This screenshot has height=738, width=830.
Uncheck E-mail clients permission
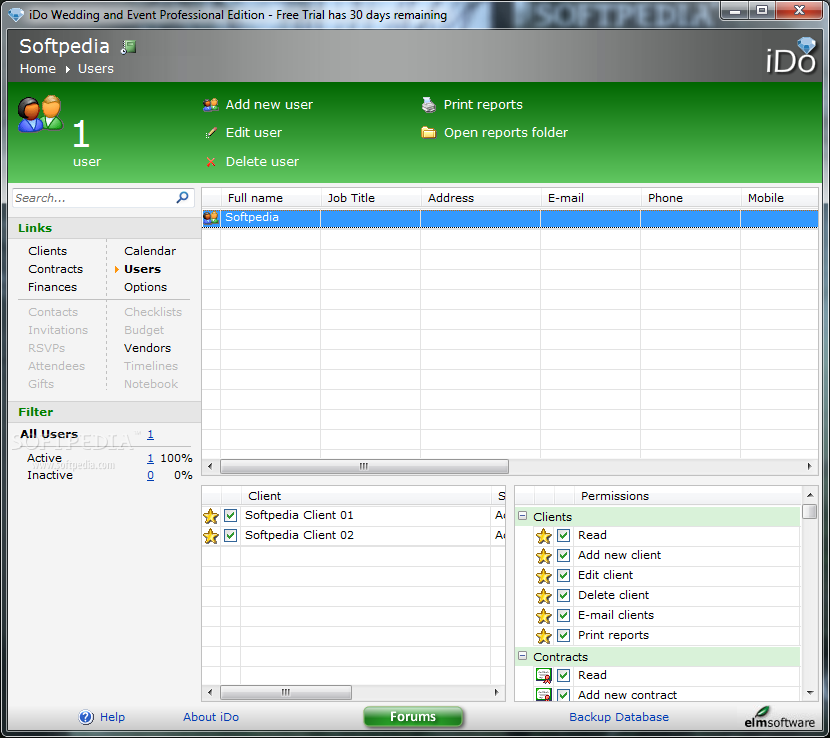[x=564, y=615]
